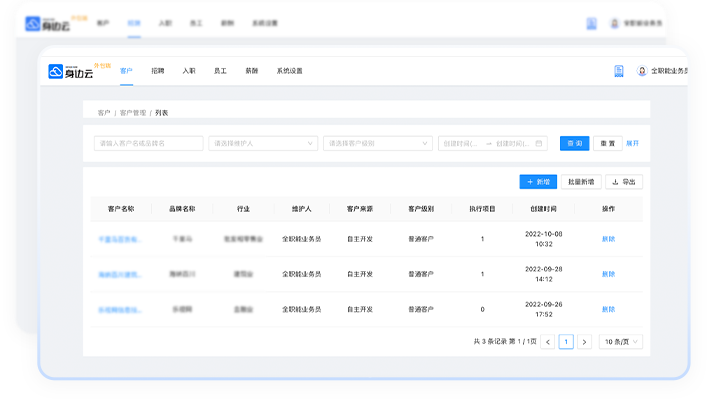
Task: Click 删除 link in the 2022-10-08 row
Action: 609,239
